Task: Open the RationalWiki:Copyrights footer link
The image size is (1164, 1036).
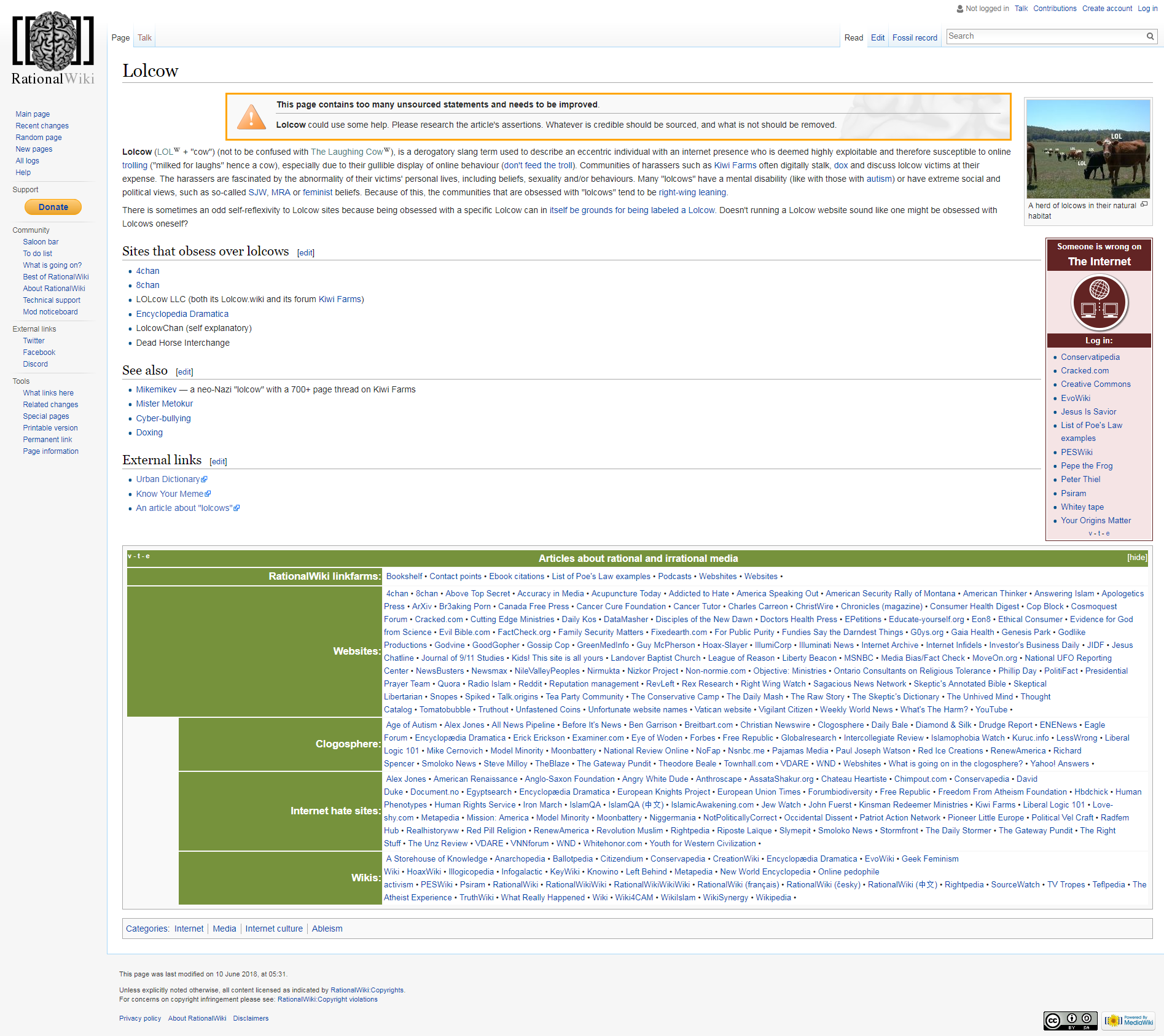Action: pyautogui.click(x=367, y=990)
